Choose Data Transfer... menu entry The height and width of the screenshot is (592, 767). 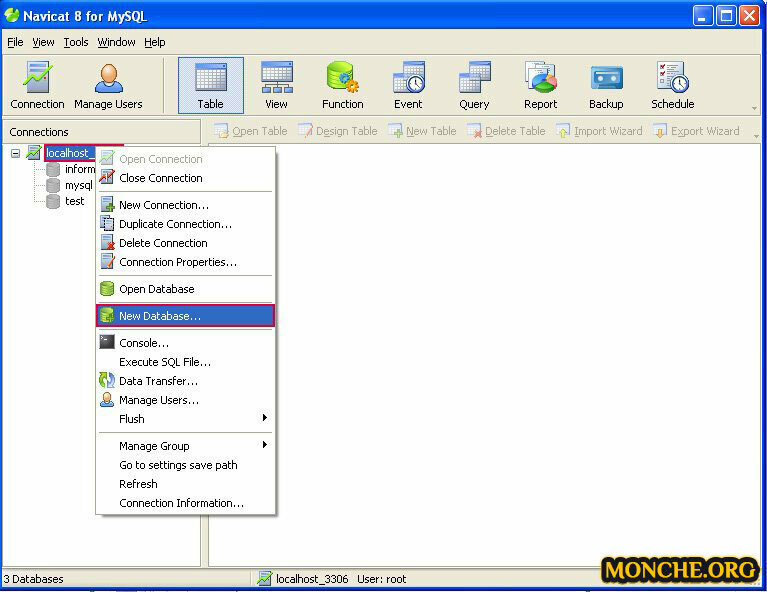pos(158,381)
